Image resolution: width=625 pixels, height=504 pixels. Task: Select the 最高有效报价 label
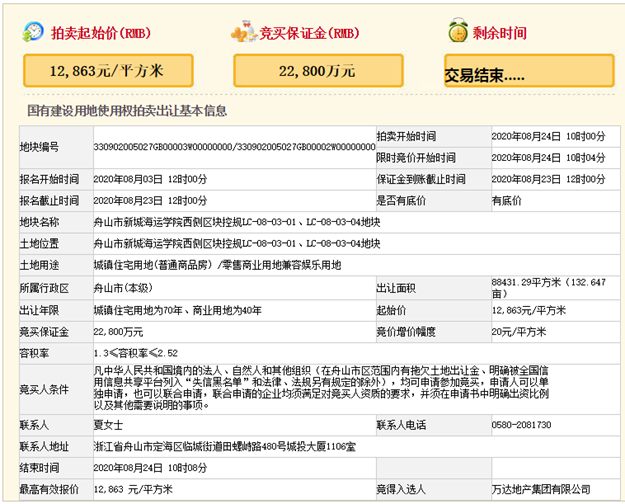(x=49, y=490)
